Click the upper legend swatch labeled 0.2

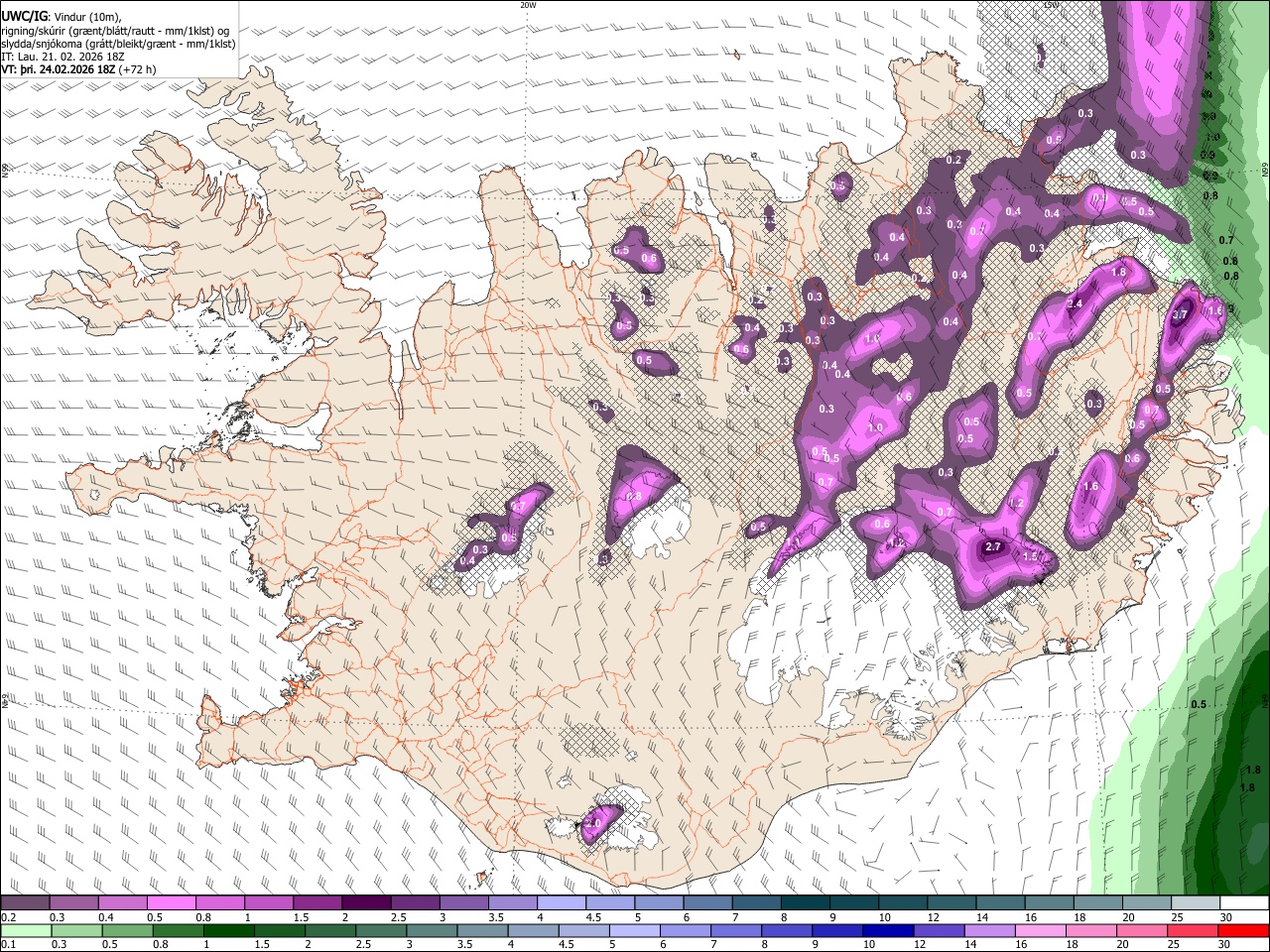pyautogui.click(x=25, y=903)
